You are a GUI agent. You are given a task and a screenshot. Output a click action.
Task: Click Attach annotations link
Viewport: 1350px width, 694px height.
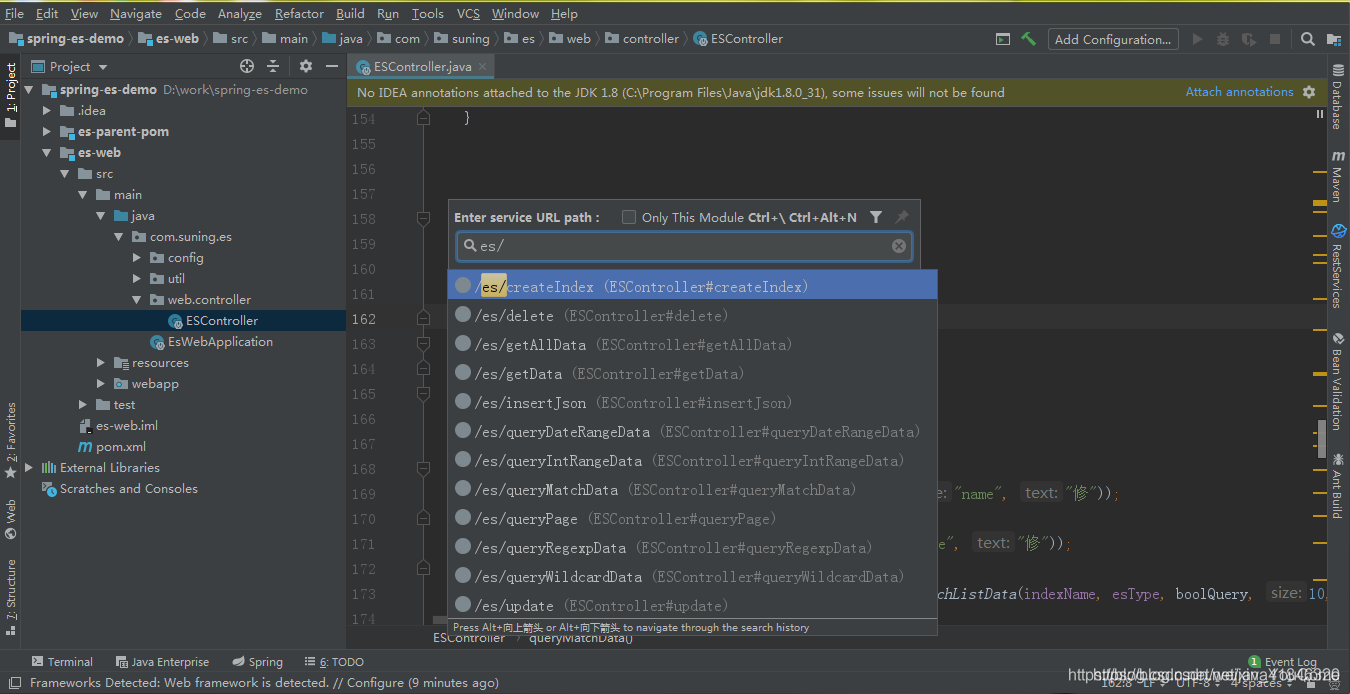click(1239, 92)
